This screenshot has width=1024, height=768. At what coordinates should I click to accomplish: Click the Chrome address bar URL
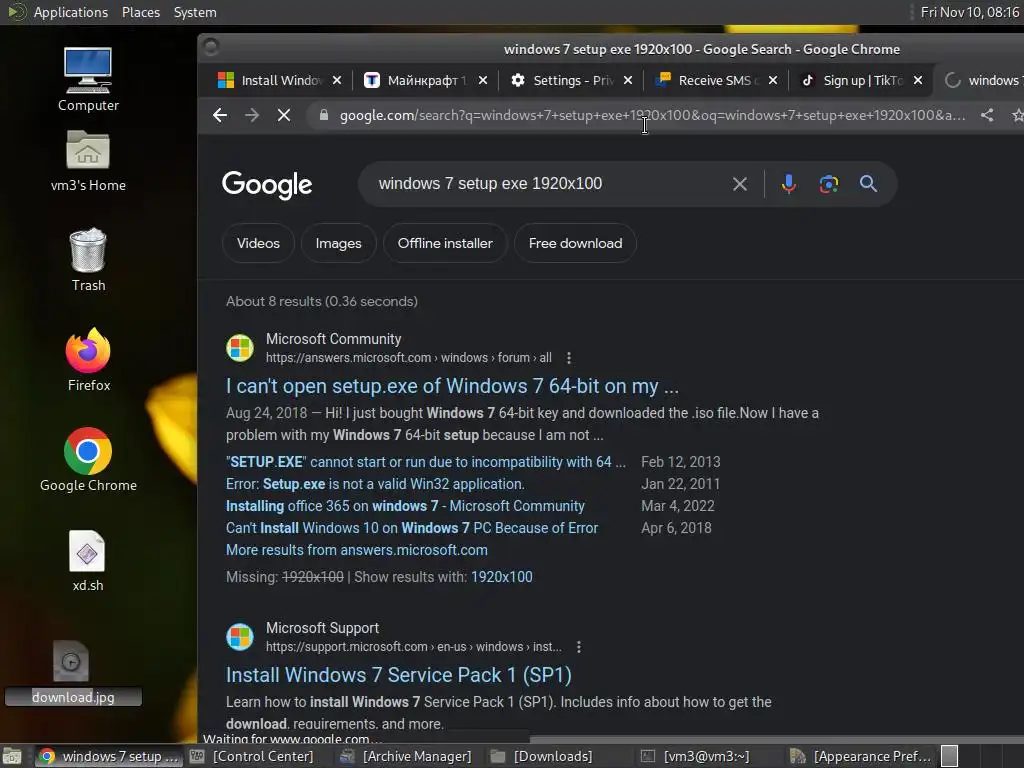[x=652, y=116]
